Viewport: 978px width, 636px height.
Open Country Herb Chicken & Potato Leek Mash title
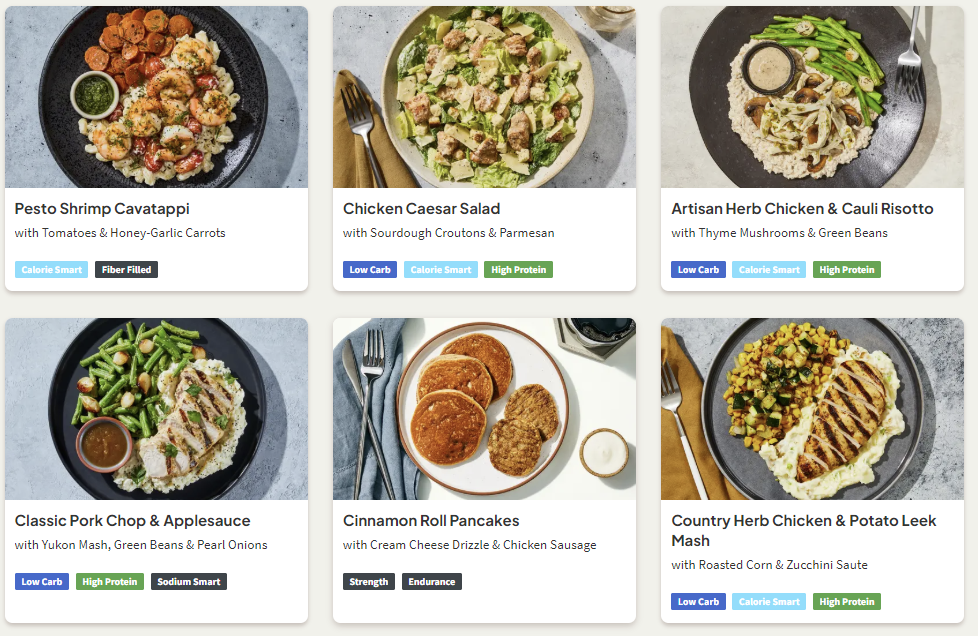tap(804, 531)
